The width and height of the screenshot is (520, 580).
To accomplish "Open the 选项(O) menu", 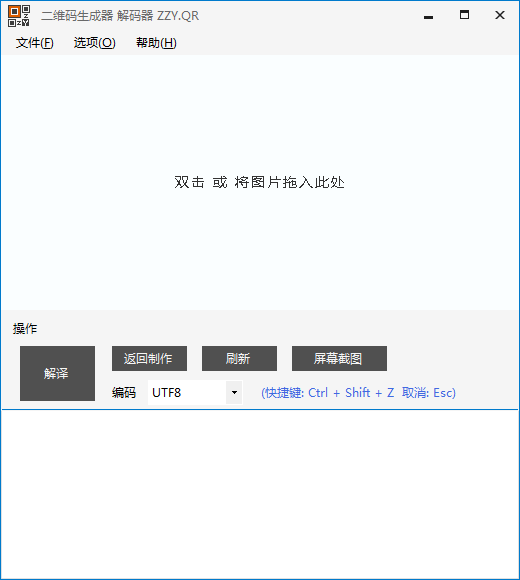I will click(95, 43).
